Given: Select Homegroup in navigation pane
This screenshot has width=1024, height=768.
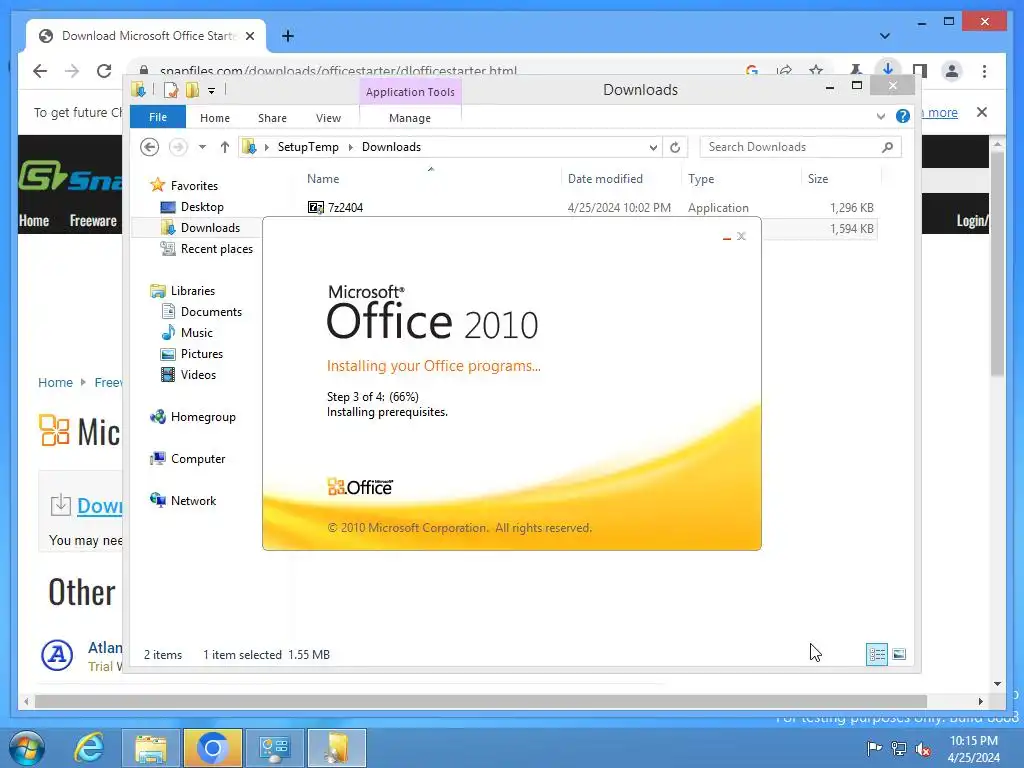Looking at the screenshot, I should (203, 417).
